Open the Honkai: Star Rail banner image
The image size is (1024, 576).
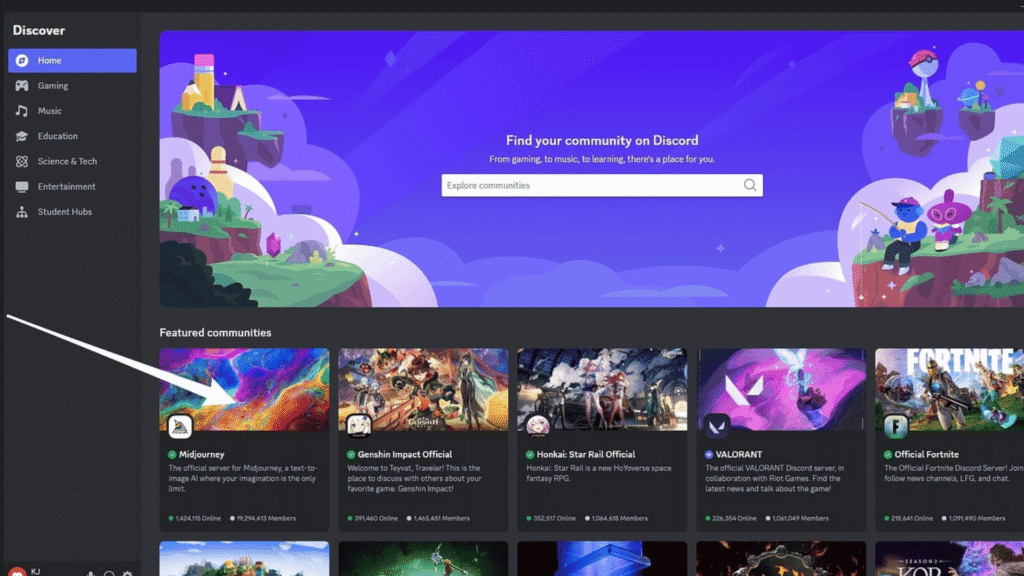(602, 389)
